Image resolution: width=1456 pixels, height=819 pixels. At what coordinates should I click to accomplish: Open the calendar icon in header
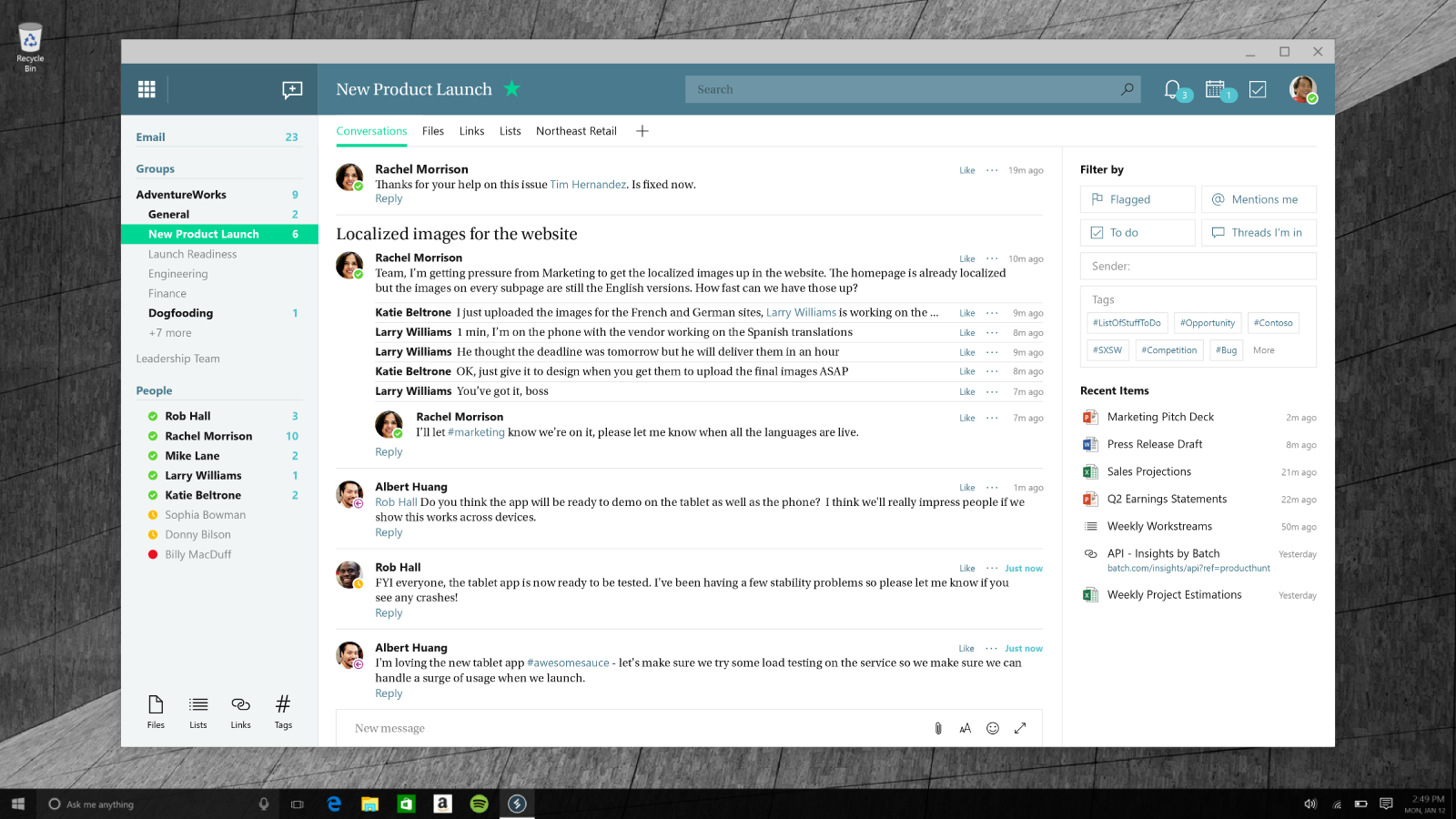(1215, 89)
